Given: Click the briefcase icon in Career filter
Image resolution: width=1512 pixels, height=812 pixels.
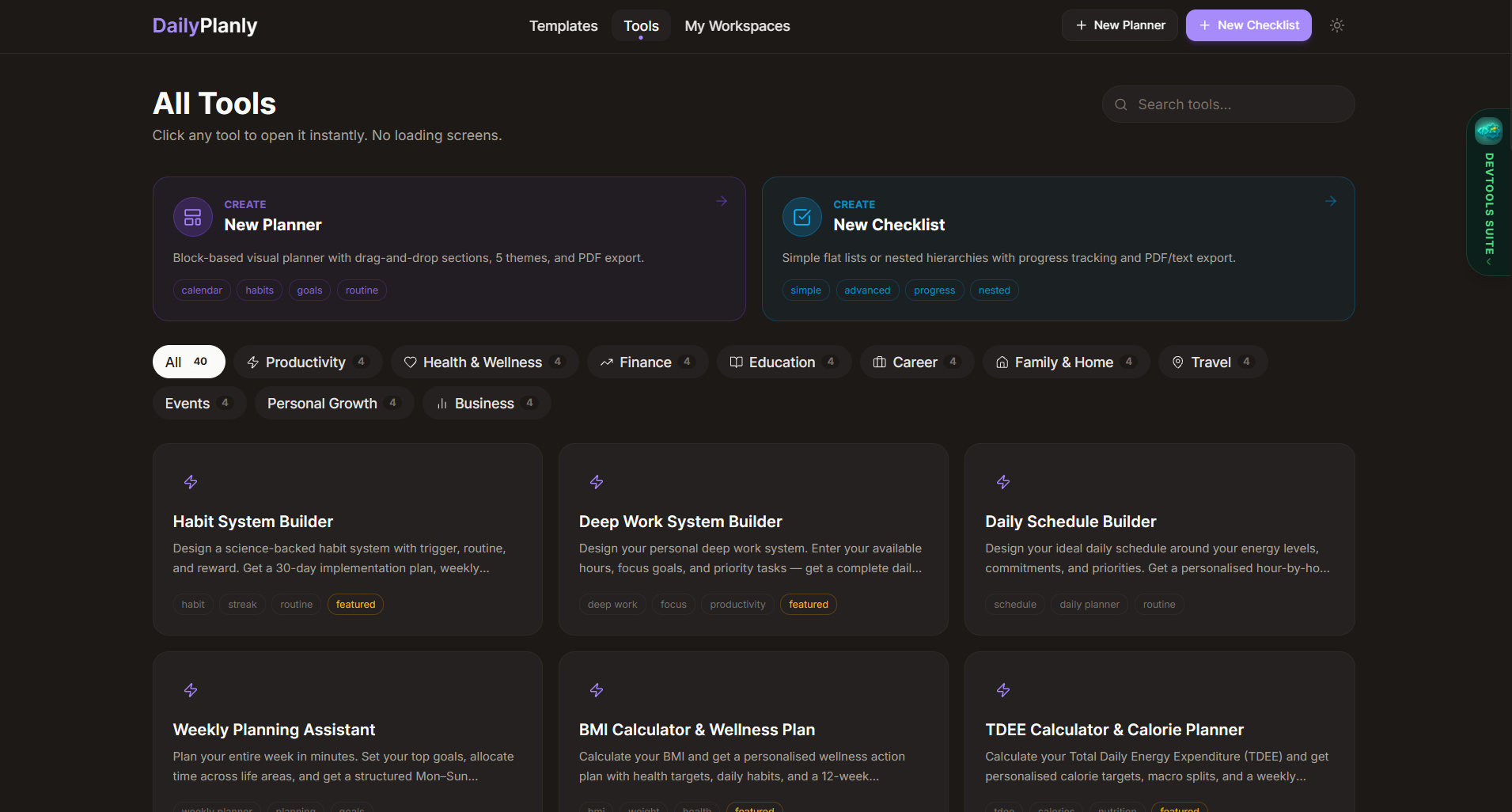Looking at the screenshot, I should pyautogui.click(x=879, y=362).
